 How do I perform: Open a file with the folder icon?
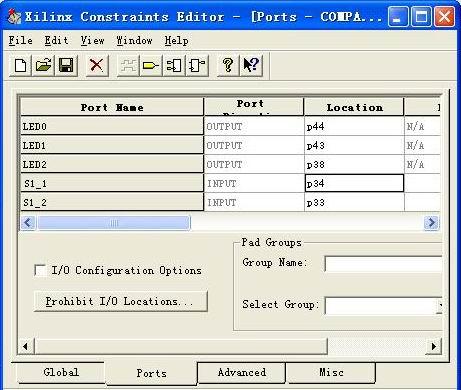[43, 65]
